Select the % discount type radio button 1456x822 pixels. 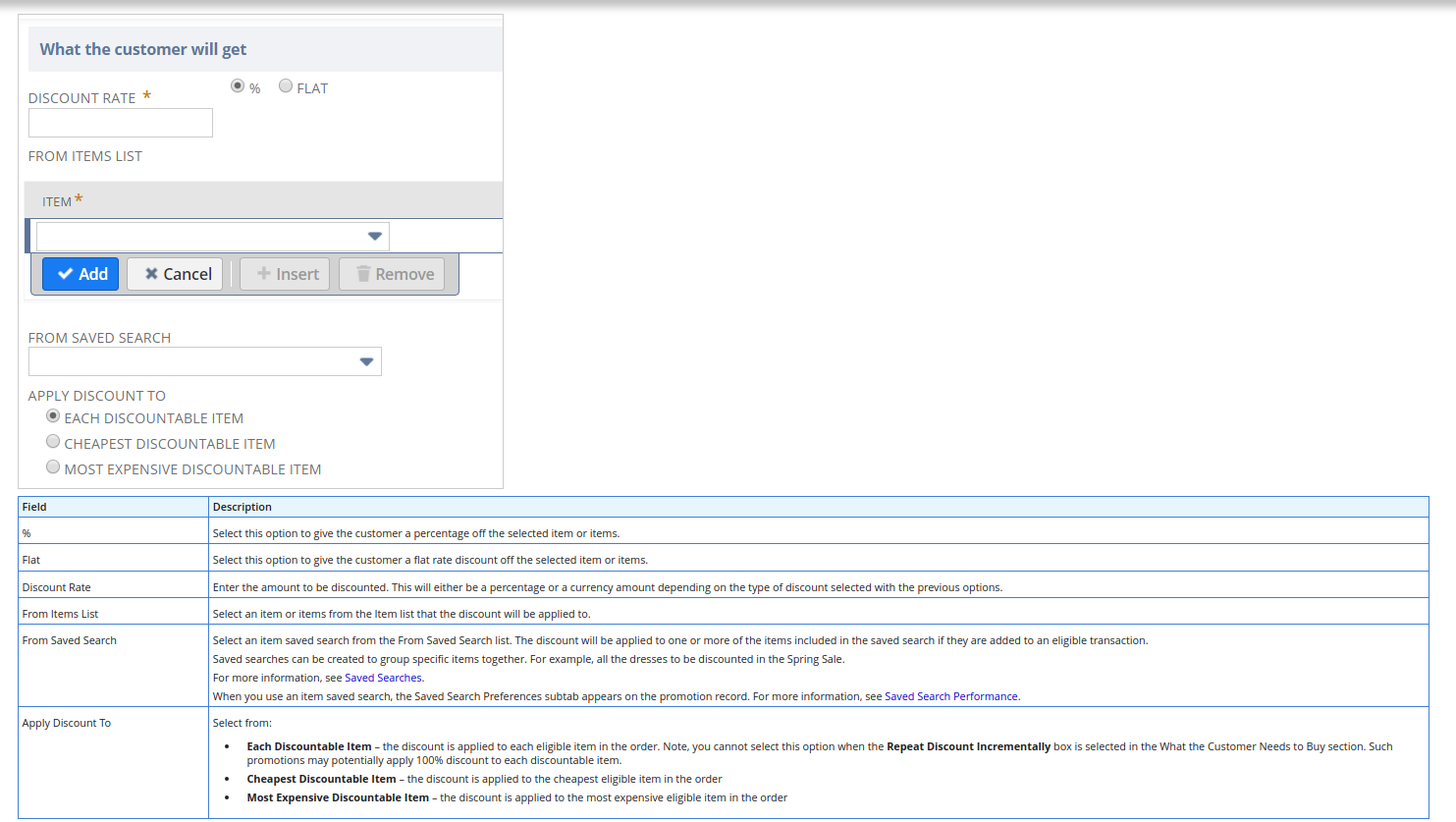(238, 86)
